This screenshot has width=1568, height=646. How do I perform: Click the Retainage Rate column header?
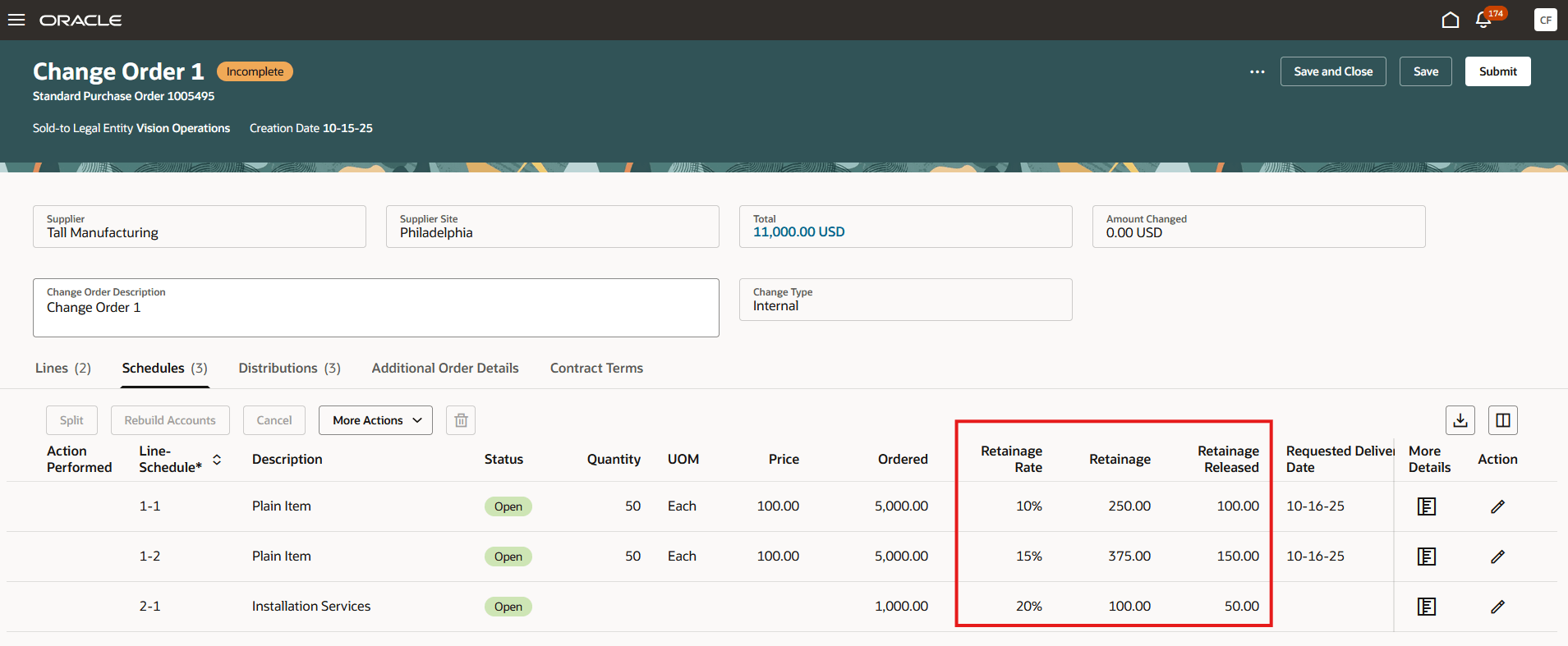(x=1012, y=460)
